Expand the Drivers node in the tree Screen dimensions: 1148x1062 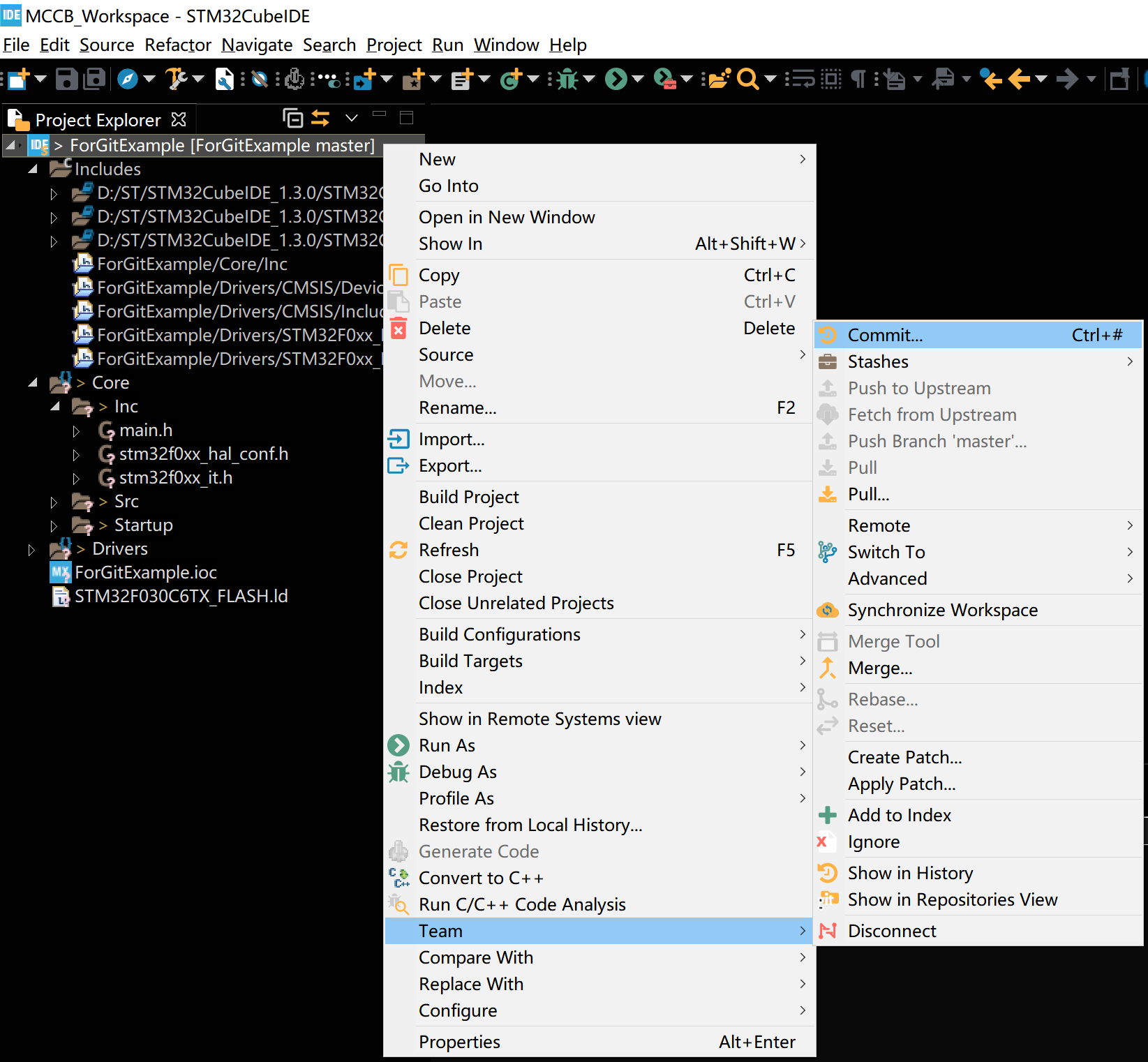click(31, 548)
